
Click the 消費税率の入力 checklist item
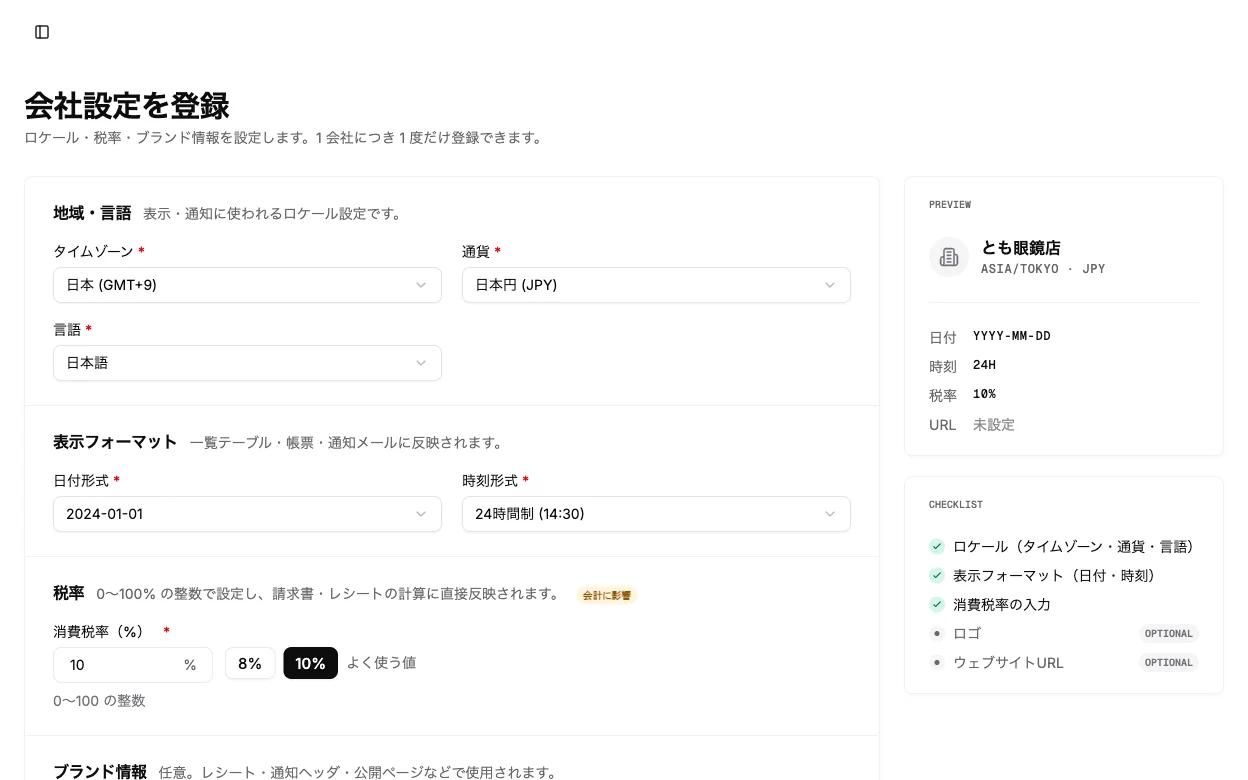(1002, 605)
